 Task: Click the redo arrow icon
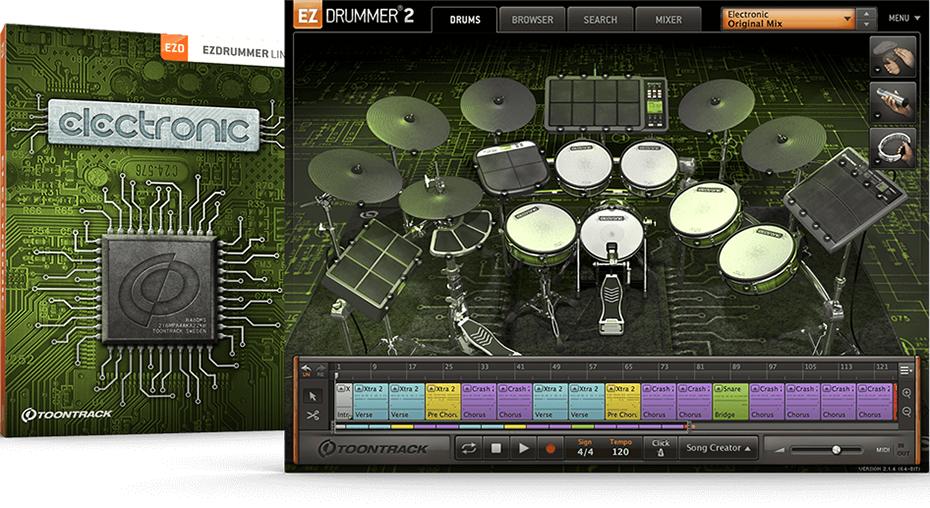[319, 368]
